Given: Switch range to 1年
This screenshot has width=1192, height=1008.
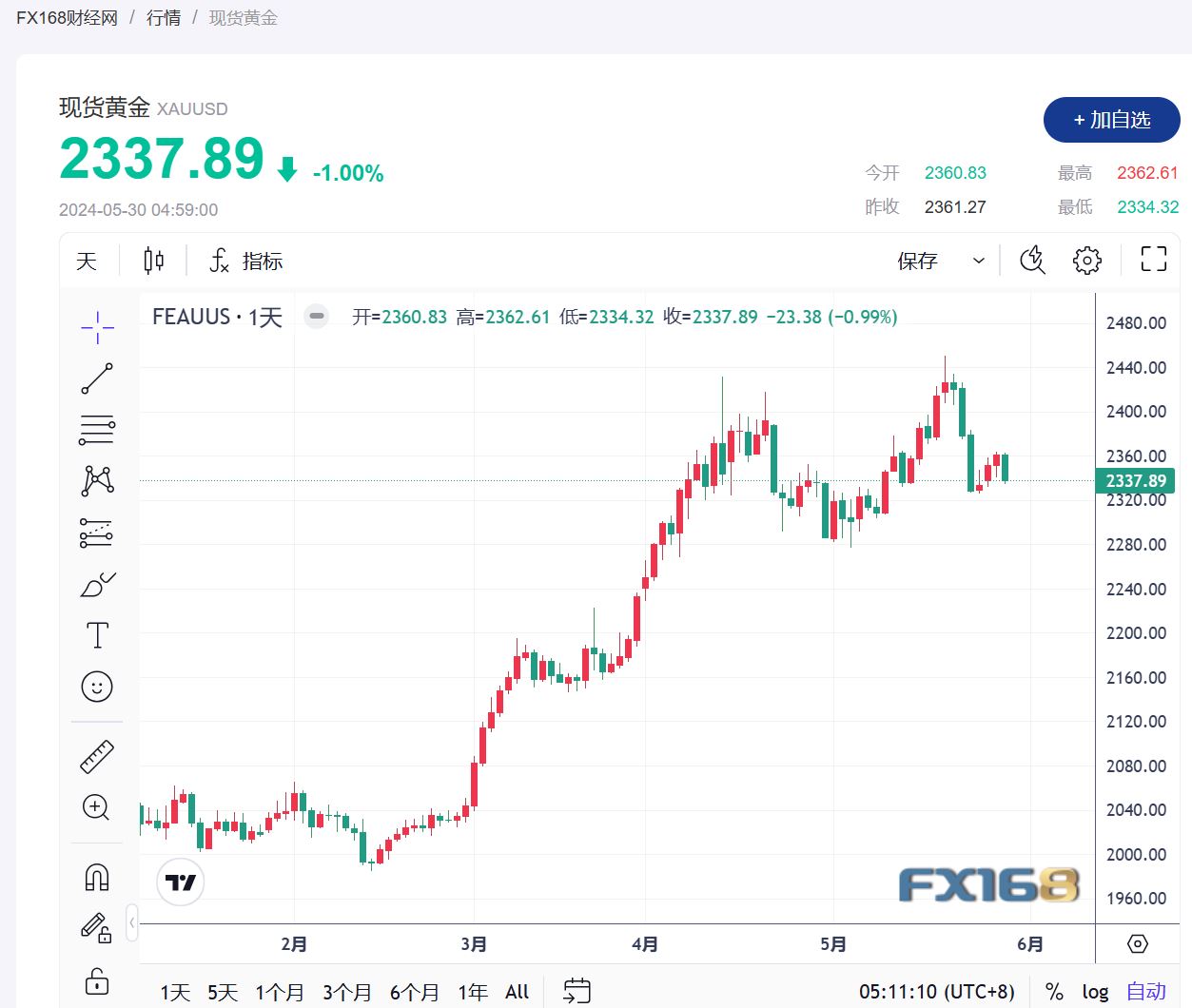Looking at the screenshot, I should (473, 992).
